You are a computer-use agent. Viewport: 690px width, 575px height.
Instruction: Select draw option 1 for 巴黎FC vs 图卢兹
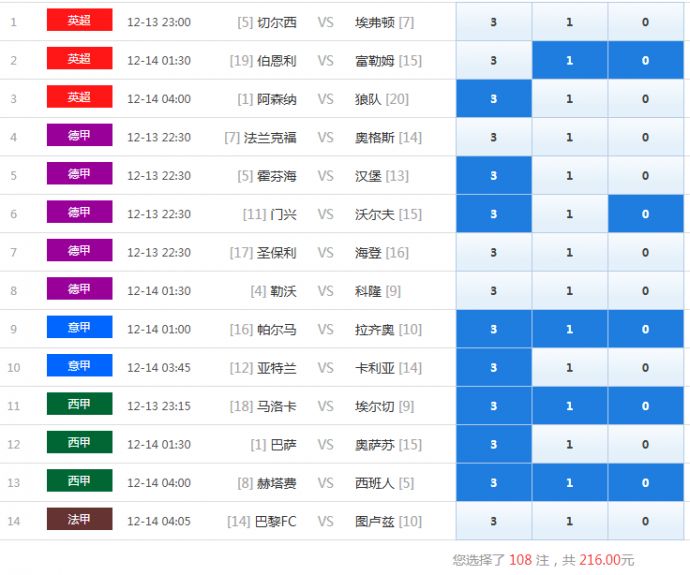(x=569, y=521)
